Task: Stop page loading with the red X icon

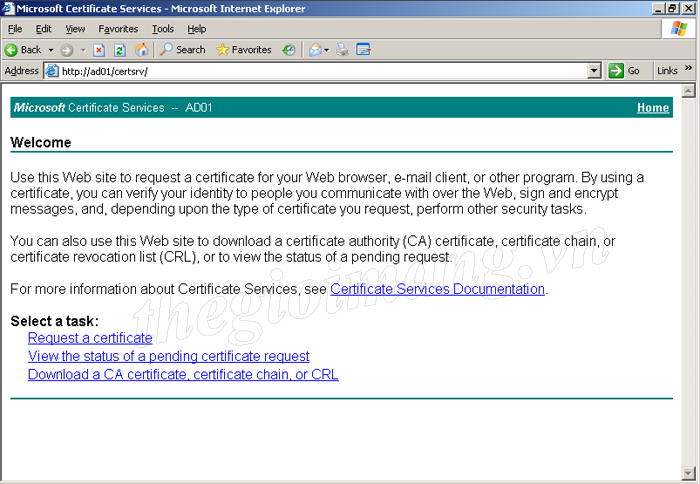Action: (99, 50)
